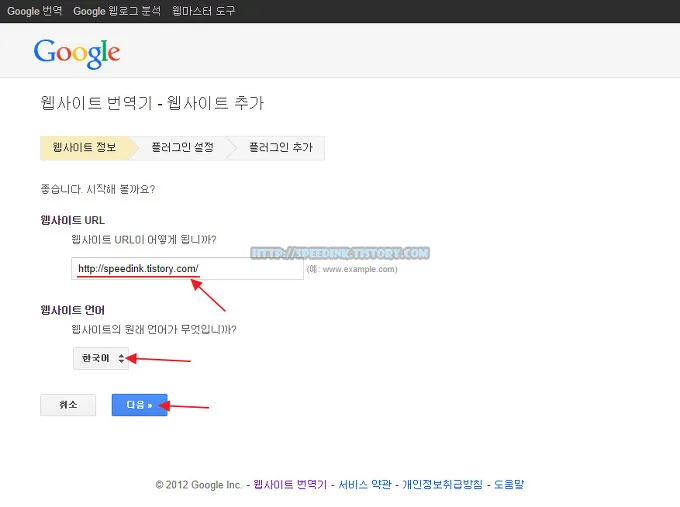Open 개인정보취급방침 footer link
Viewport: 680px width, 507px height.
(x=442, y=484)
